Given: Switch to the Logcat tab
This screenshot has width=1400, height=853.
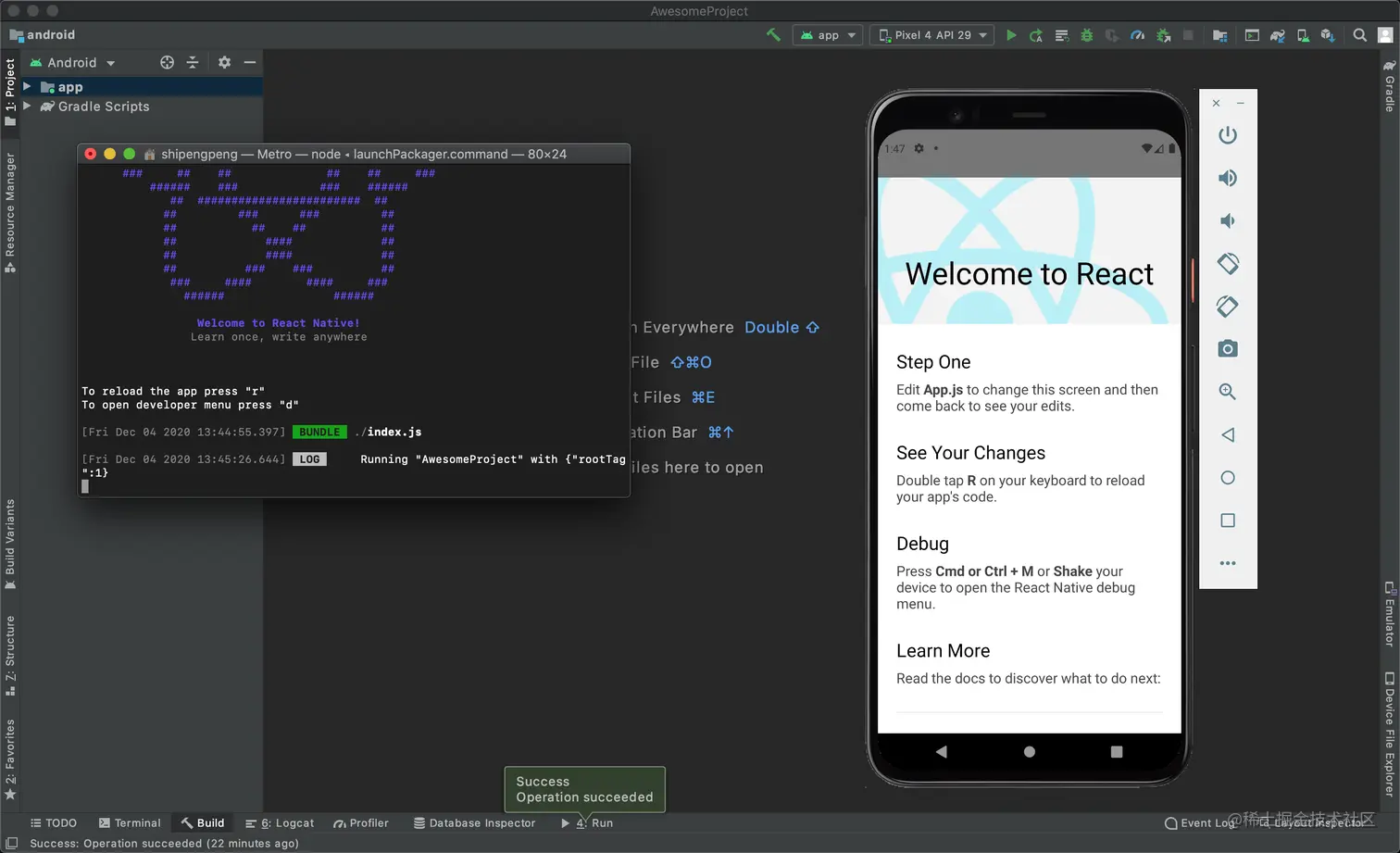Looking at the screenshot, I should 281,823.
